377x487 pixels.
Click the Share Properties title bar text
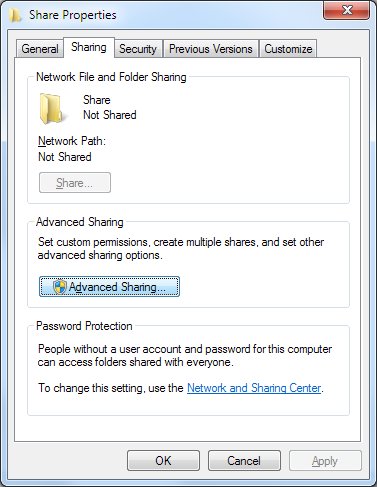(73, 15)
